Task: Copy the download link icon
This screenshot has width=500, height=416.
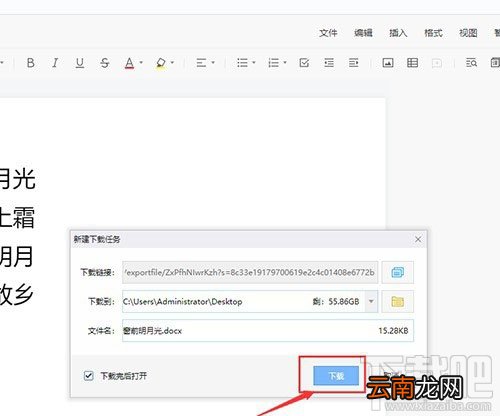Action: pyautogui.click(x=398, y=272)
